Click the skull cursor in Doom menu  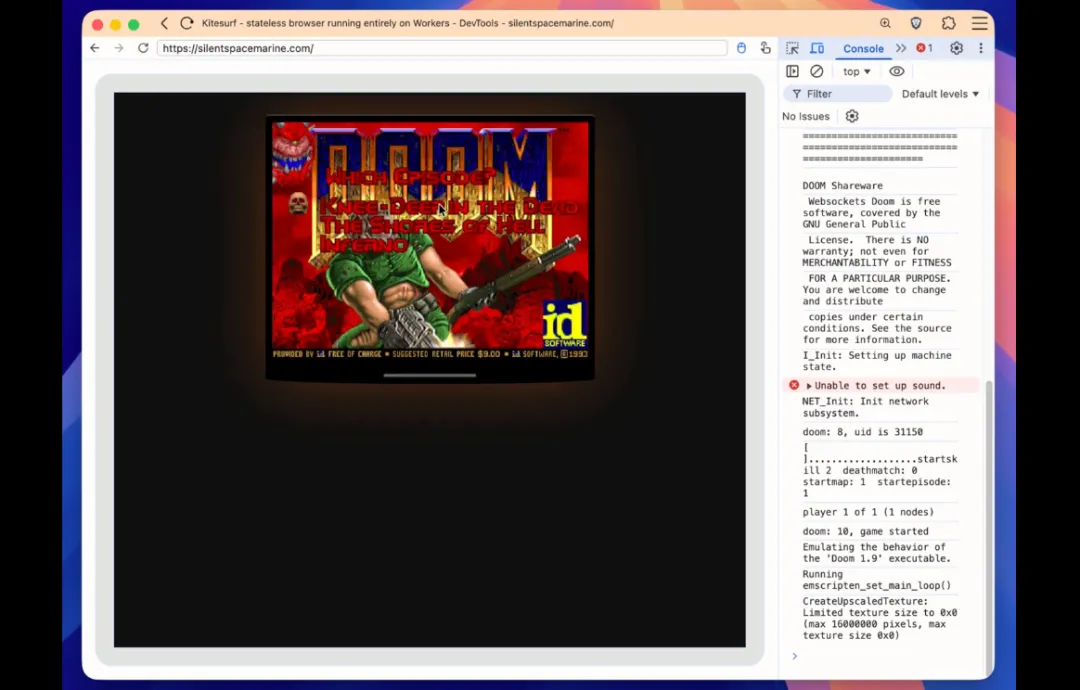(298, 203)
